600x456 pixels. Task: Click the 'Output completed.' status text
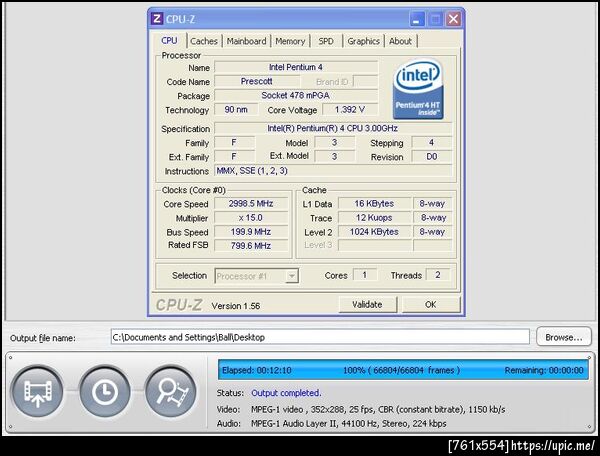tap(286, 393)
